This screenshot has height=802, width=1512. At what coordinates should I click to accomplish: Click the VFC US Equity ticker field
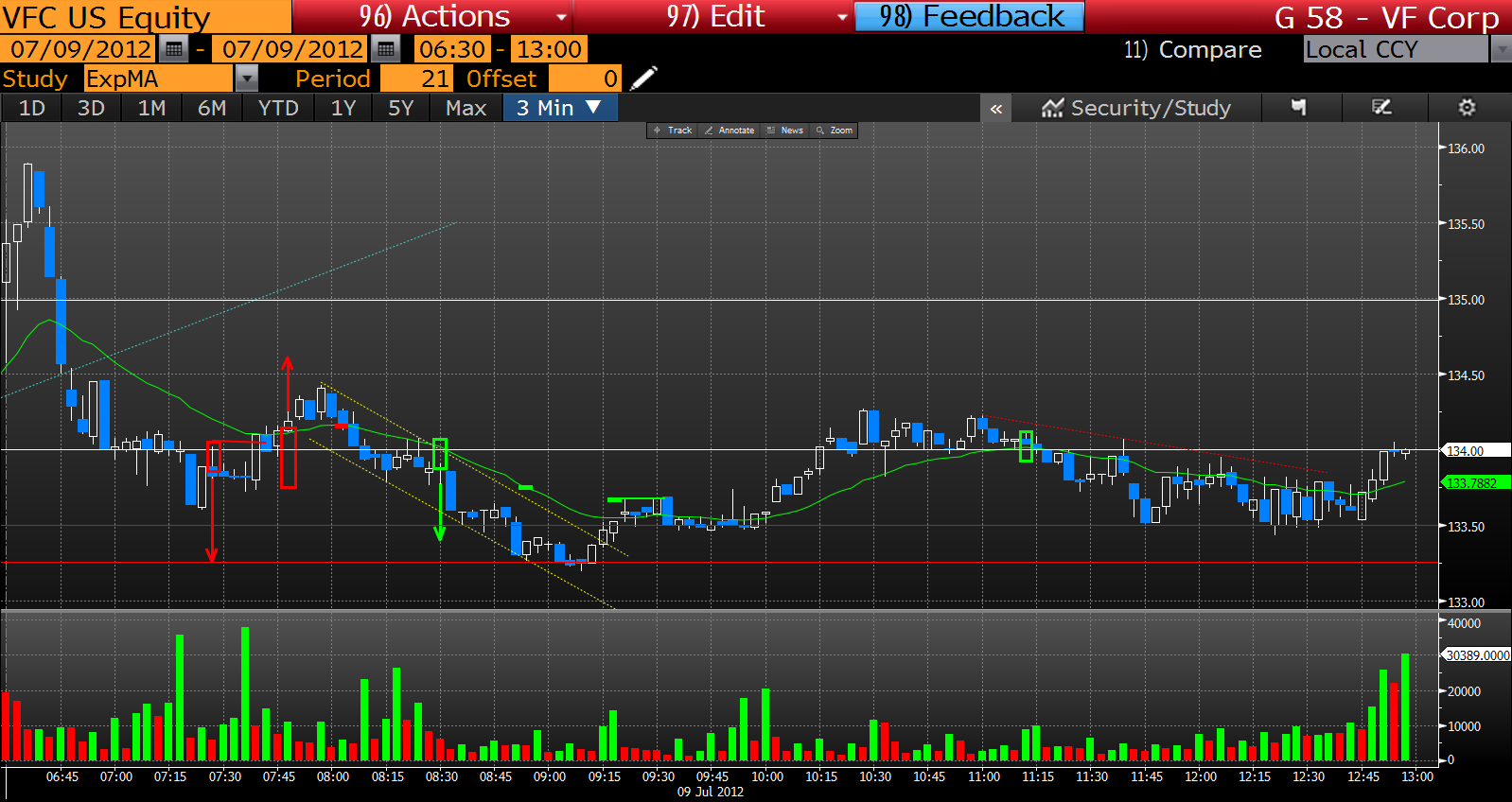(146, 16)
